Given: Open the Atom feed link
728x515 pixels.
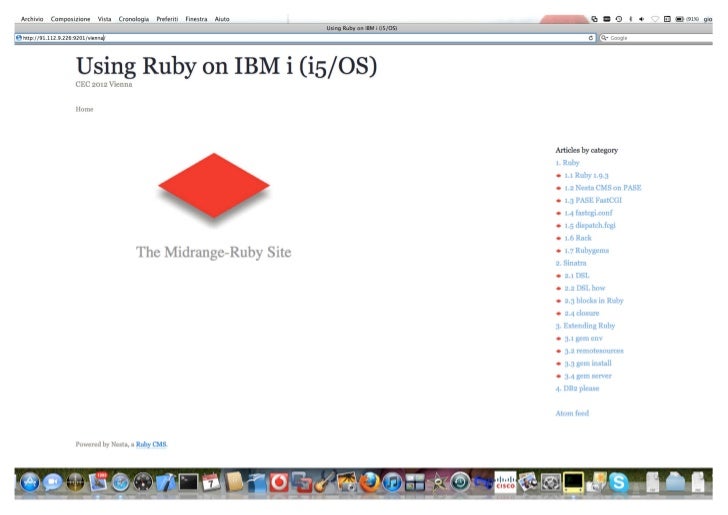Looking at the screenshot, I should (572, 413).
